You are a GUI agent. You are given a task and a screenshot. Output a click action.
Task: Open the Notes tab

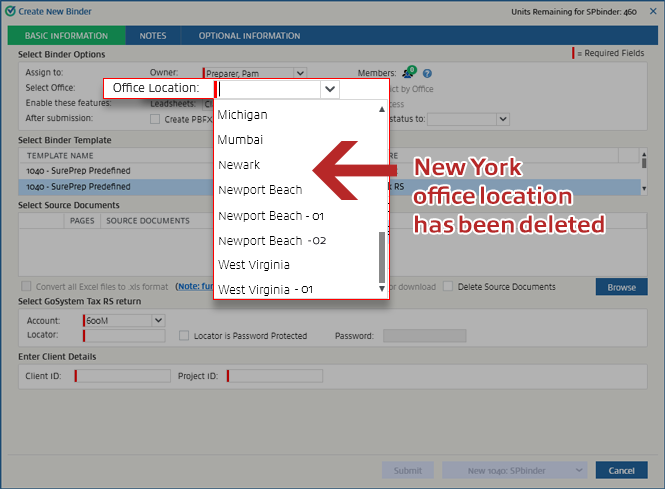click(153, 36)
